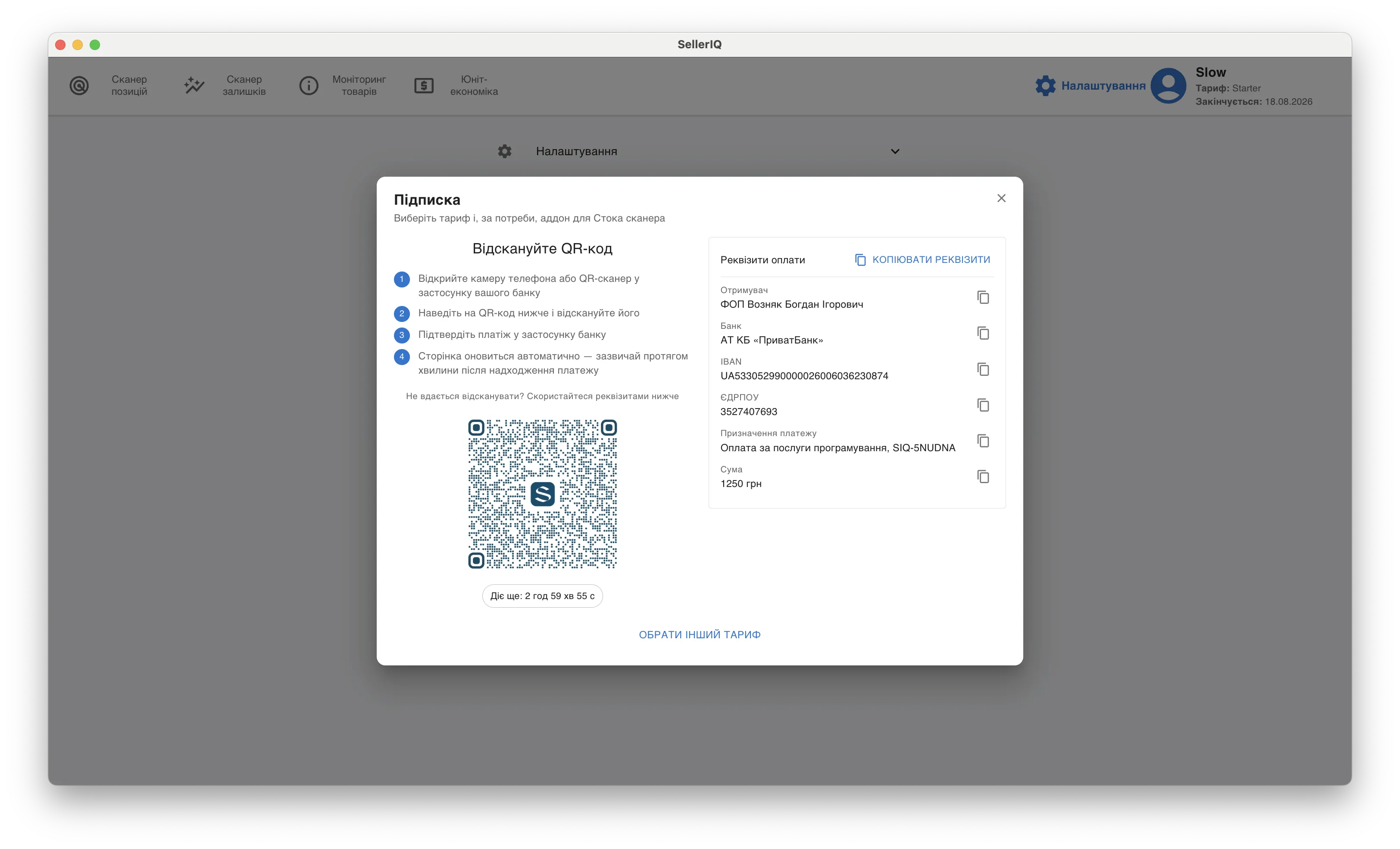Copy the IBAN number

(x=983, y=369)
